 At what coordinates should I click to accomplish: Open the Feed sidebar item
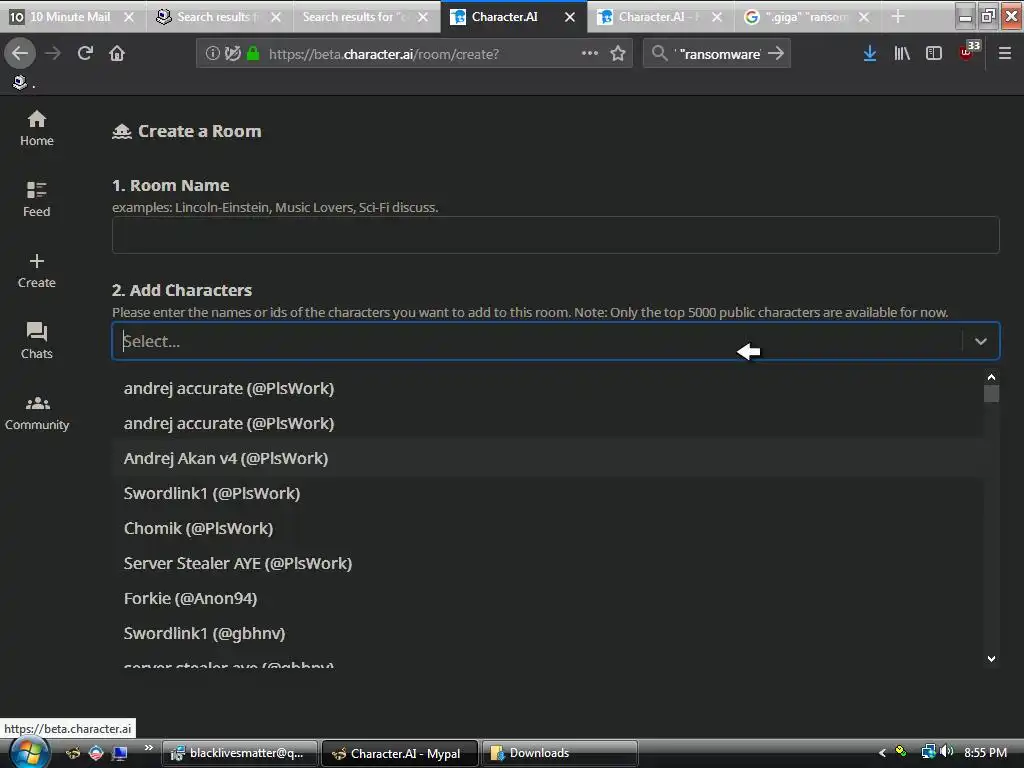coord(37,199)
